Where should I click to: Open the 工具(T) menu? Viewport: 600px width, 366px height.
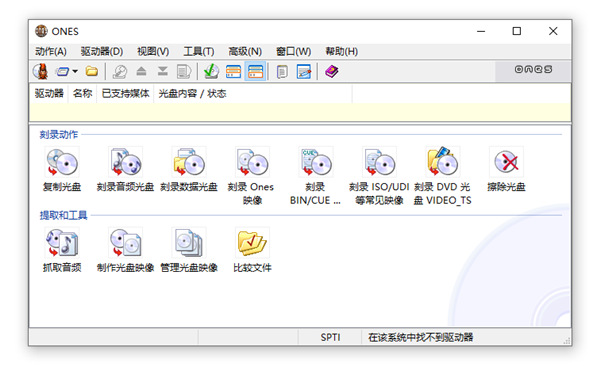(x=199, y=51)
